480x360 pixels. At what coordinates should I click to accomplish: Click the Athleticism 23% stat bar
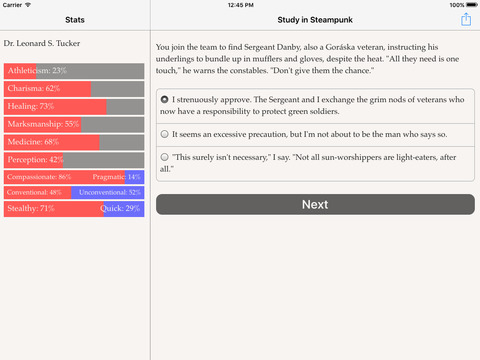click(x=74, y=71)
